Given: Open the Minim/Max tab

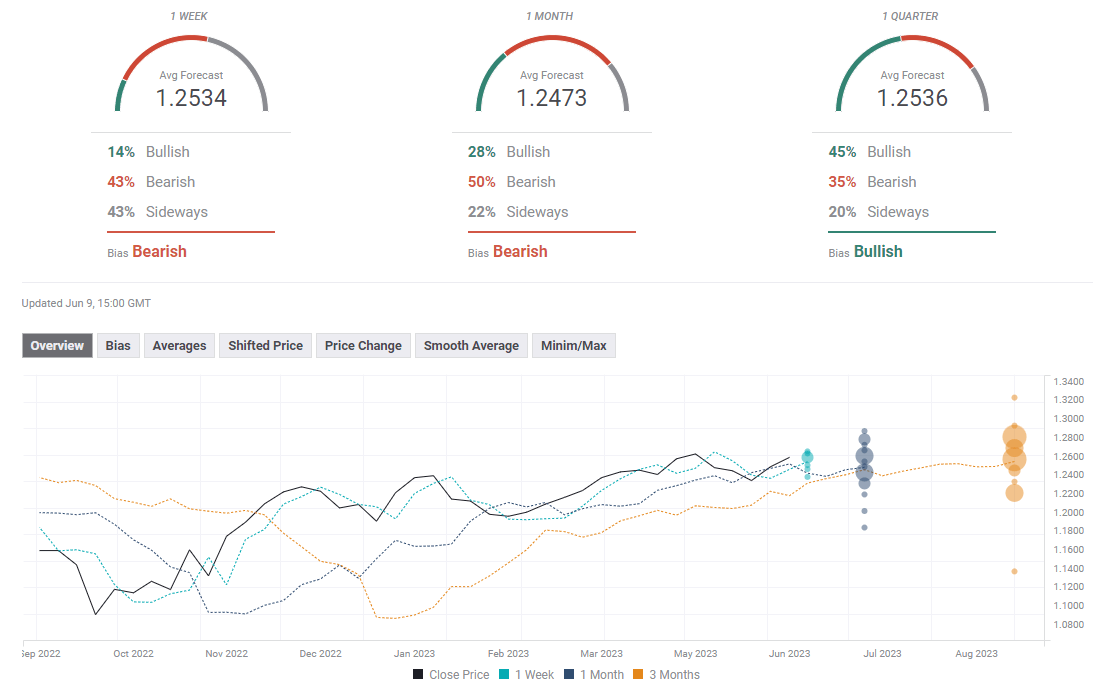Looking at the screenshot, I should tap(574, 346).
